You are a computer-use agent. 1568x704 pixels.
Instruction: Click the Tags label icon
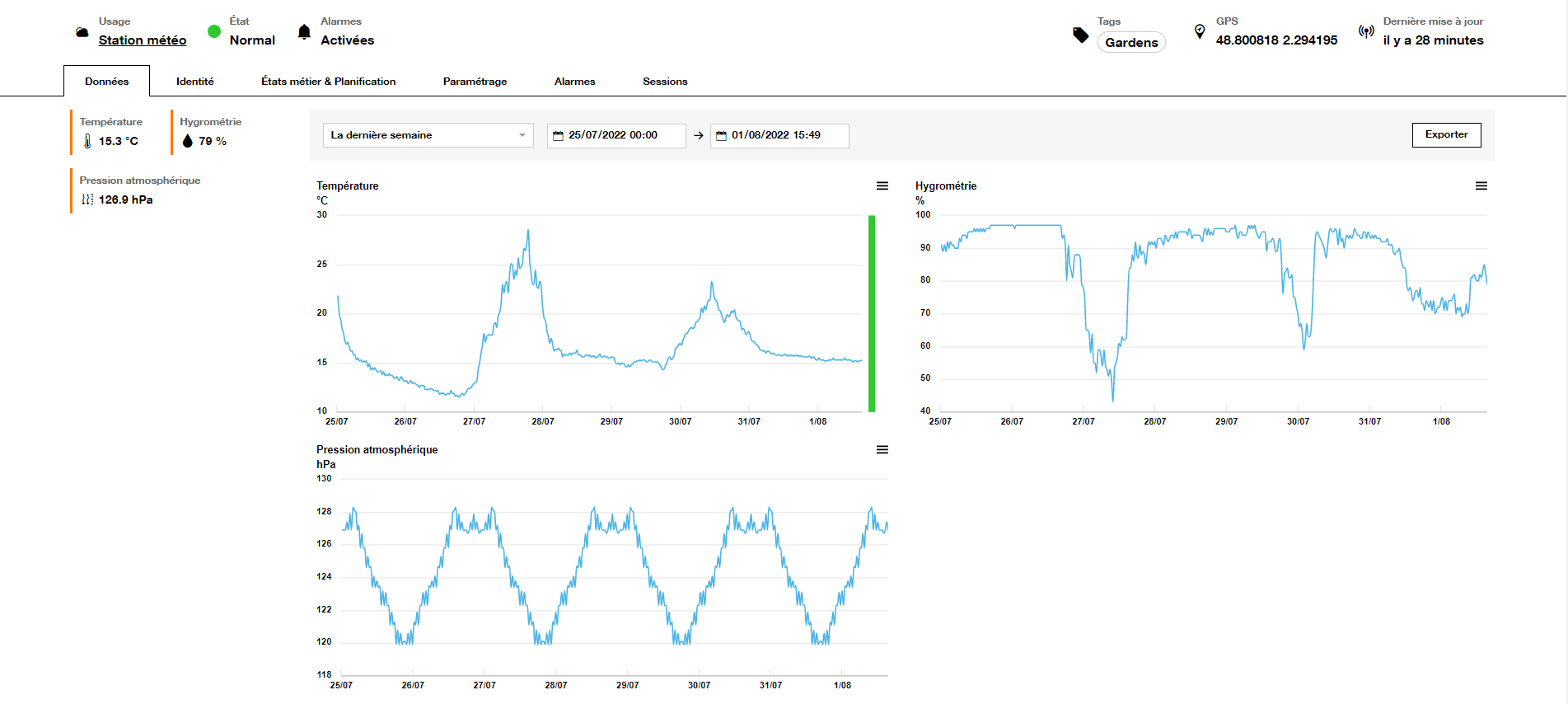point(1080,35)
